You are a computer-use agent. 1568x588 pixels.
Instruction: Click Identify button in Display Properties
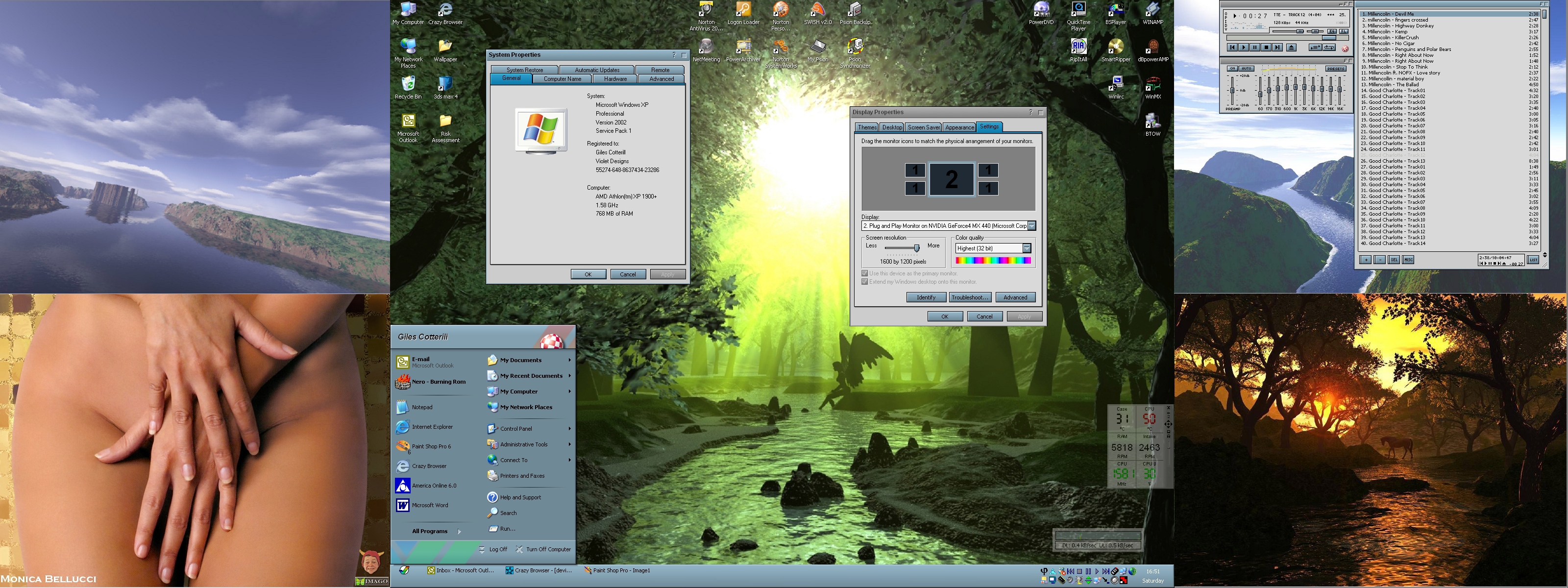click(926, 297)
